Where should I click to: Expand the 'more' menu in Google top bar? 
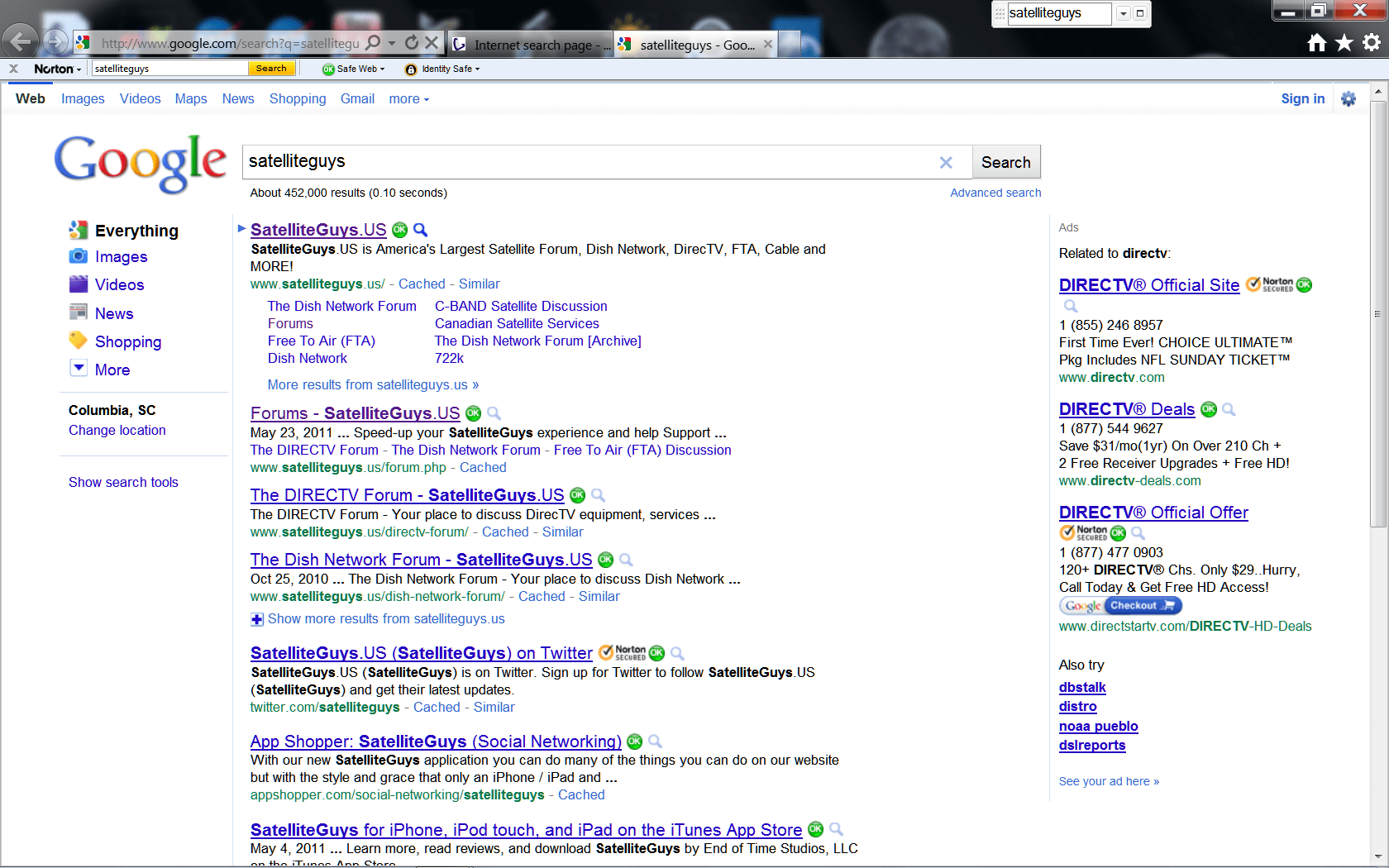[409, 99]
